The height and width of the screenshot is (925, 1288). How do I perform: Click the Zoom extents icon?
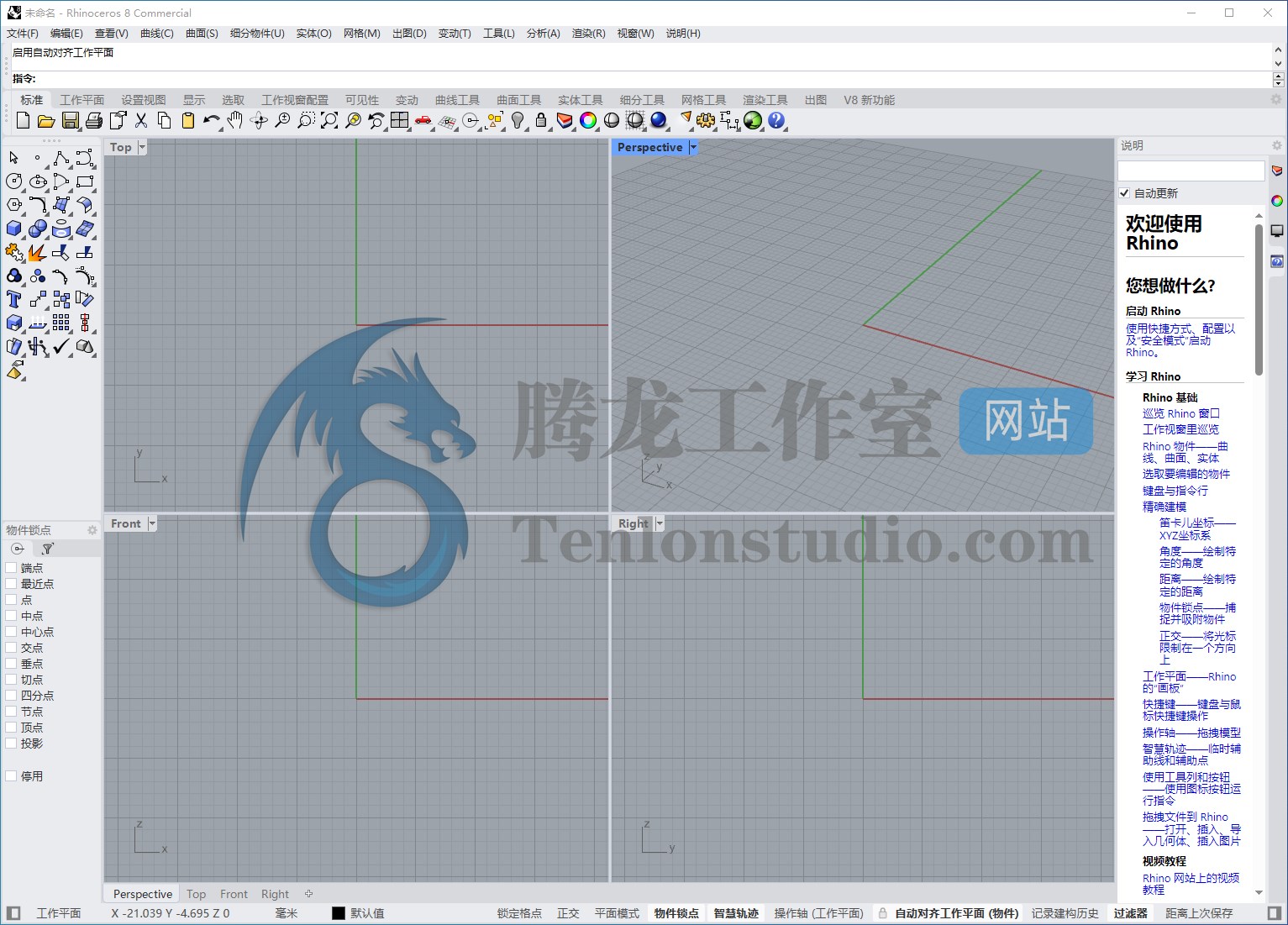[329, 121]
